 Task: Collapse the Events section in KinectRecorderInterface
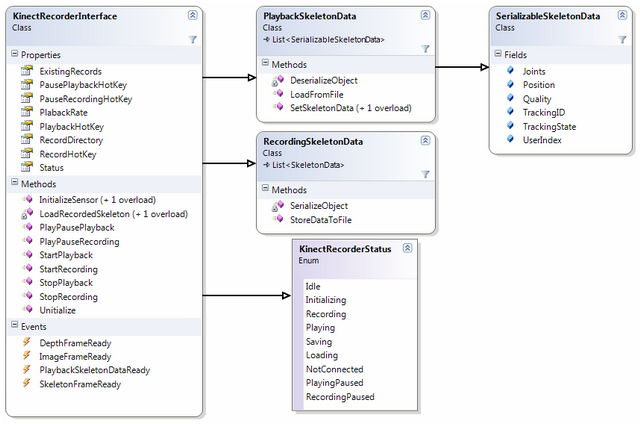point(15,325)
